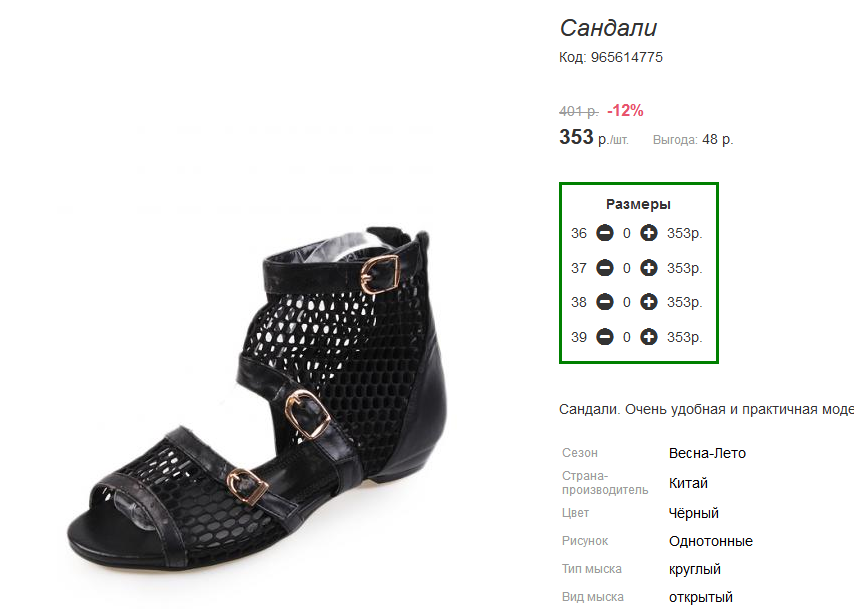This screenshot has width=854, height=609.
Task: Click the crossed-out old price 401 р.
Action: pyautogui.click(x=578, y=111)
